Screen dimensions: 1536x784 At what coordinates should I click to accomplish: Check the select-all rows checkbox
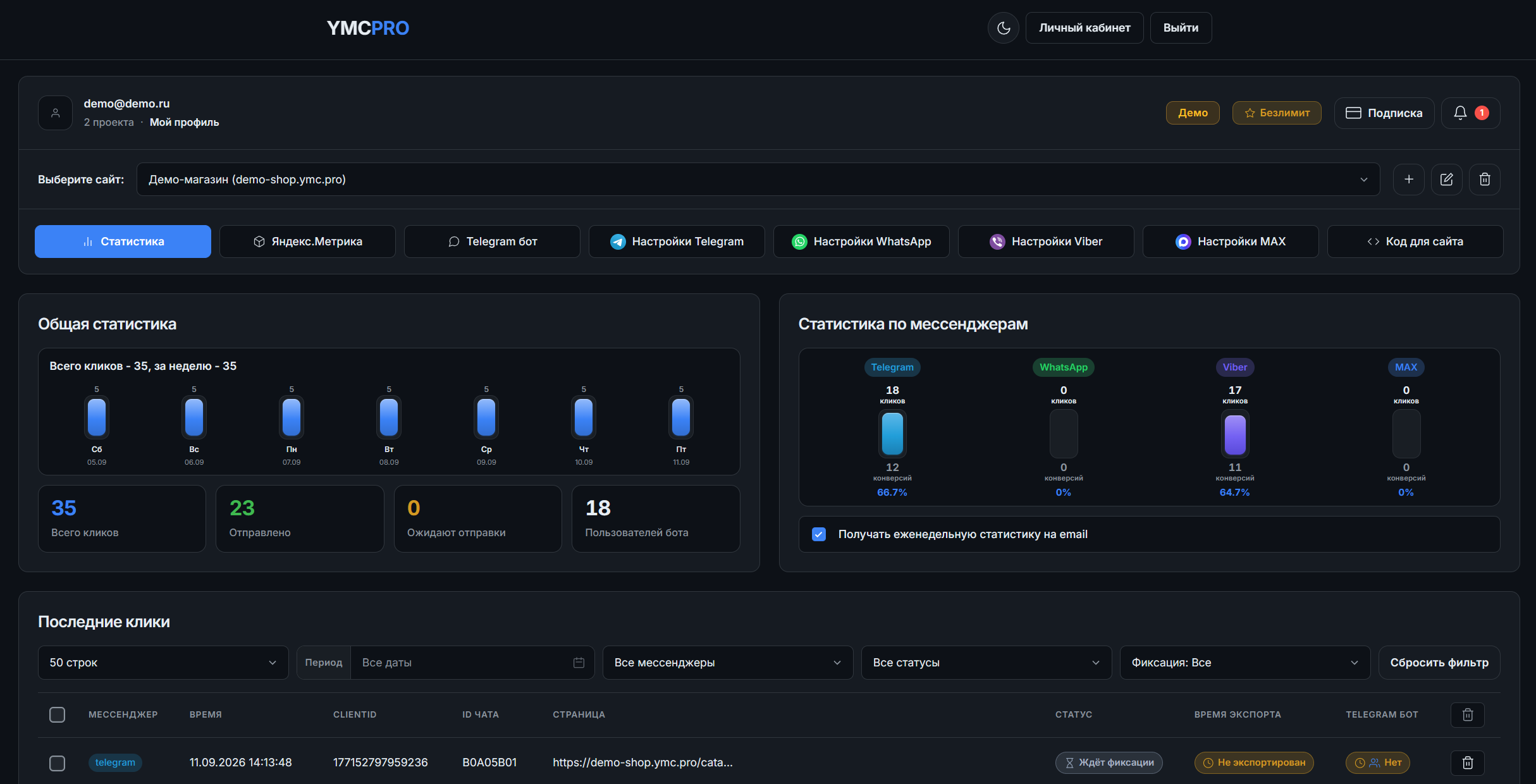58,714
